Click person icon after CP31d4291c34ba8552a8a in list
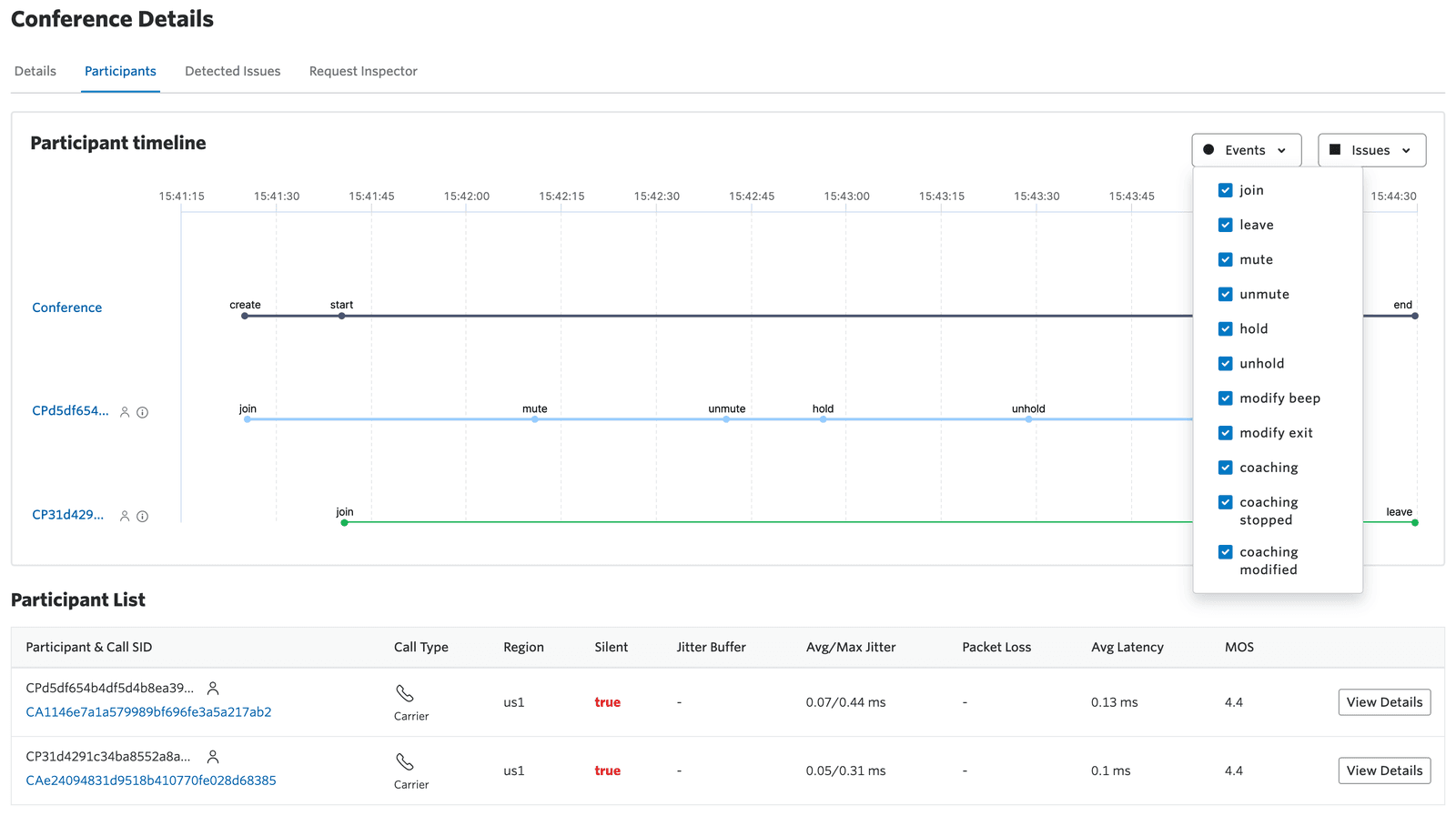The width and height of the screenshot is (1456, 816). (x=213, y=757)
